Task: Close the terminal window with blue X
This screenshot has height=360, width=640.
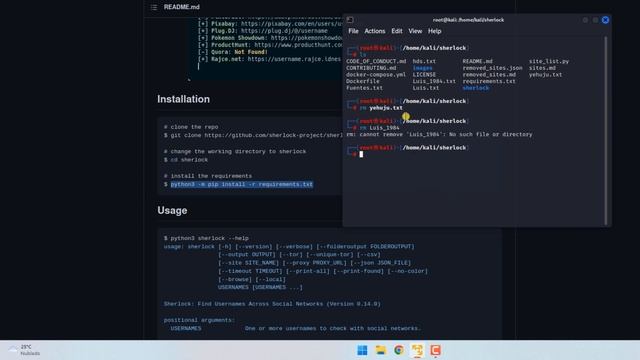Action: (605, 20)
